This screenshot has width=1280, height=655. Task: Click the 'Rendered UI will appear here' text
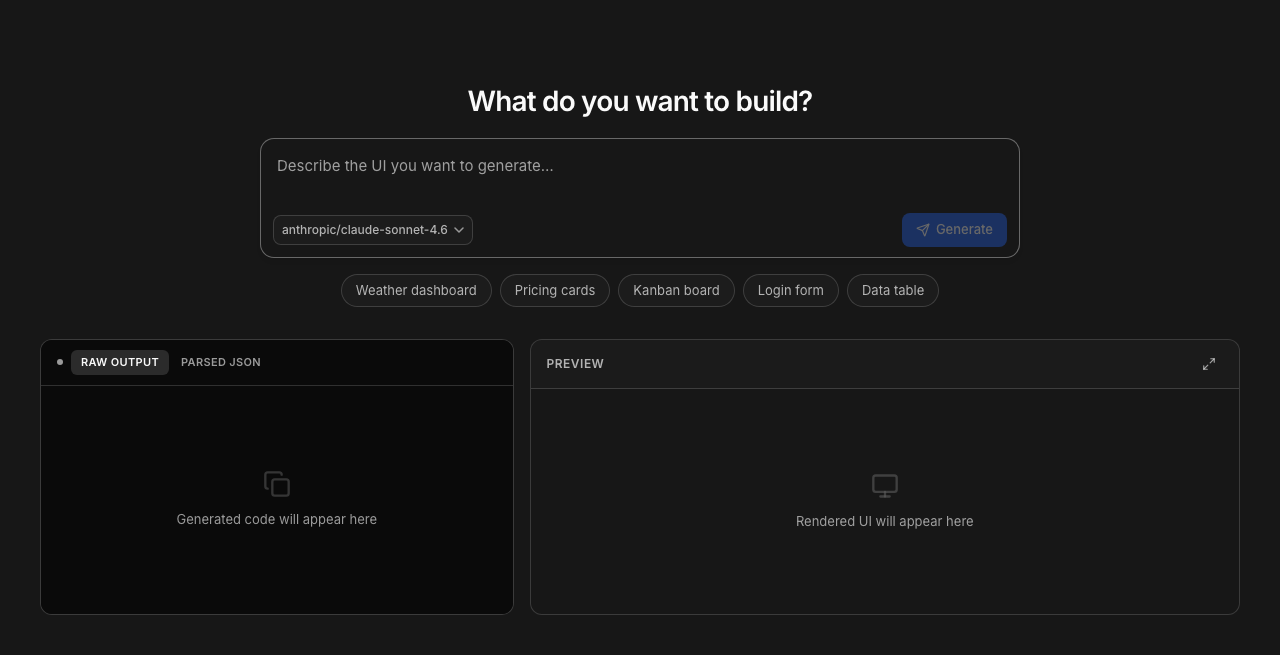(x=885, y=521)
